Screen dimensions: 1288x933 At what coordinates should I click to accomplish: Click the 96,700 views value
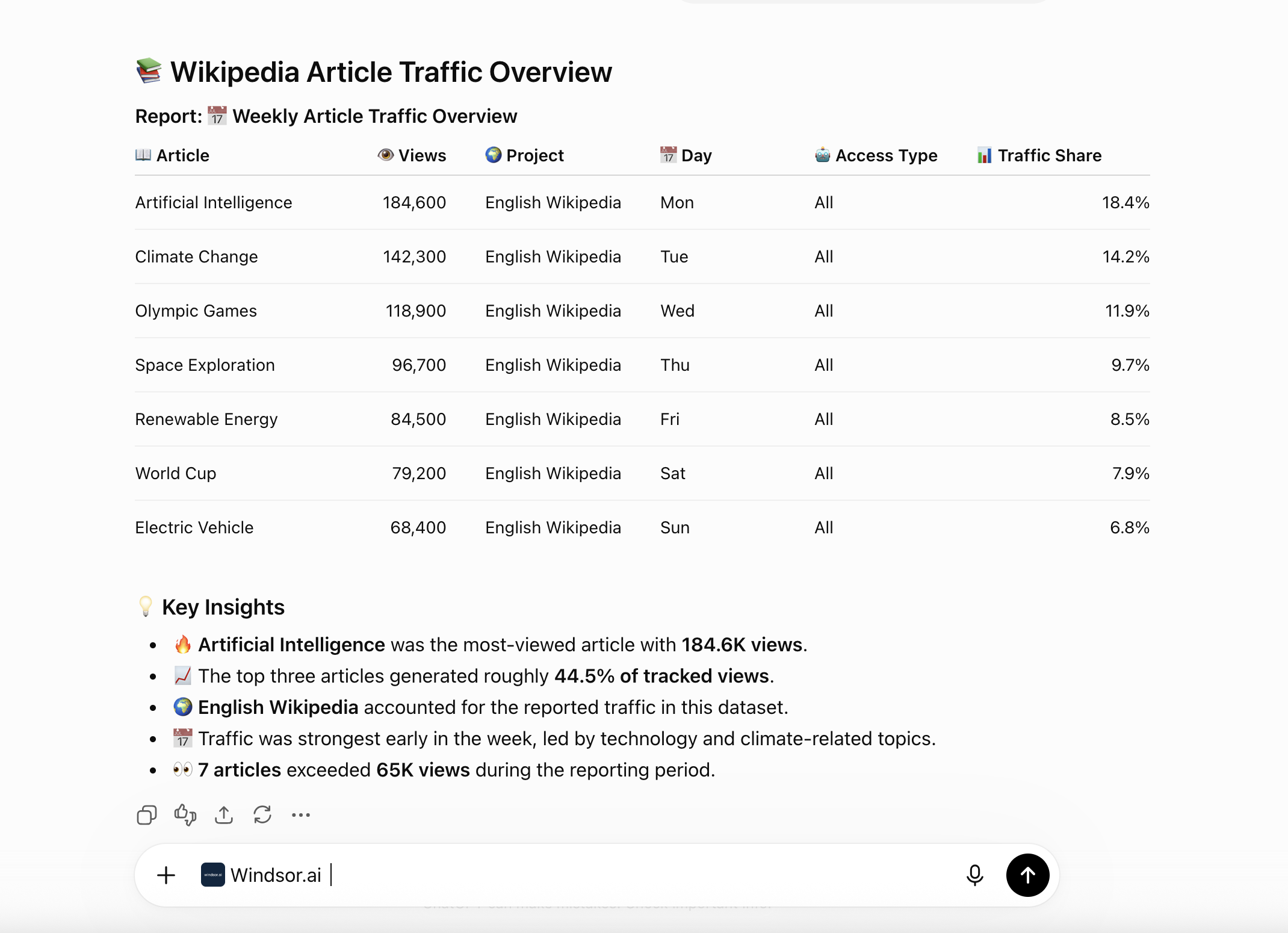coord(419,365)
